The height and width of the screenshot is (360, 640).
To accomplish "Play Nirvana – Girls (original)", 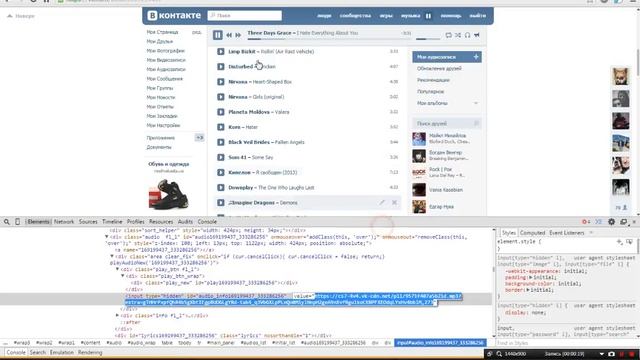I will pos(221,97).
